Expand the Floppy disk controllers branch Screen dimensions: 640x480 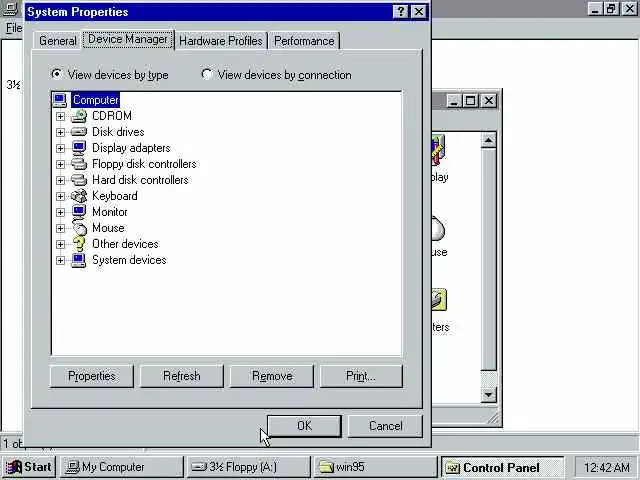pyautogui.click(x=60, y=164)
